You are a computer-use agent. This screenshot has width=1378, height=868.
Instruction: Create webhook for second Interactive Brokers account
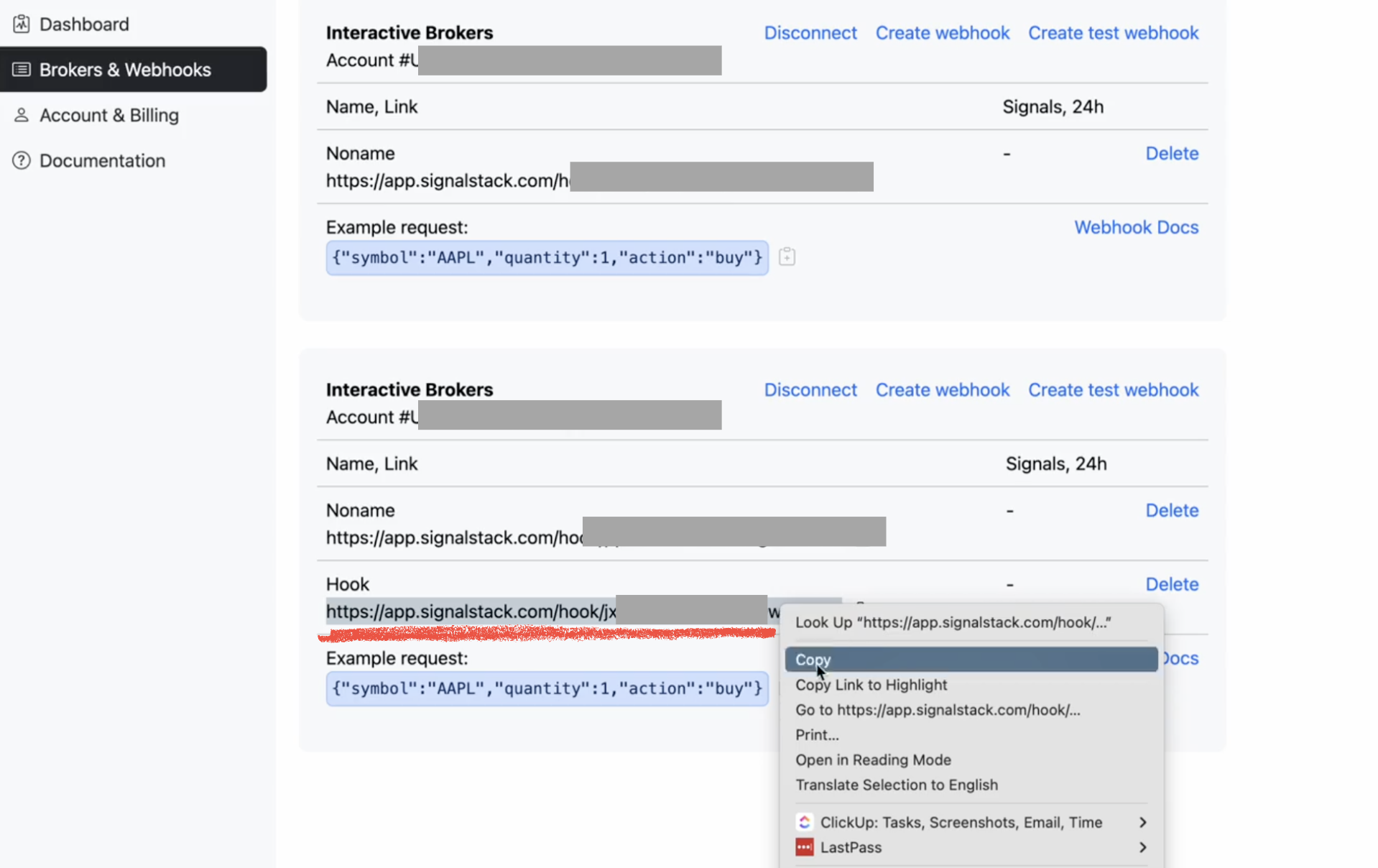[x=942, y=389]
